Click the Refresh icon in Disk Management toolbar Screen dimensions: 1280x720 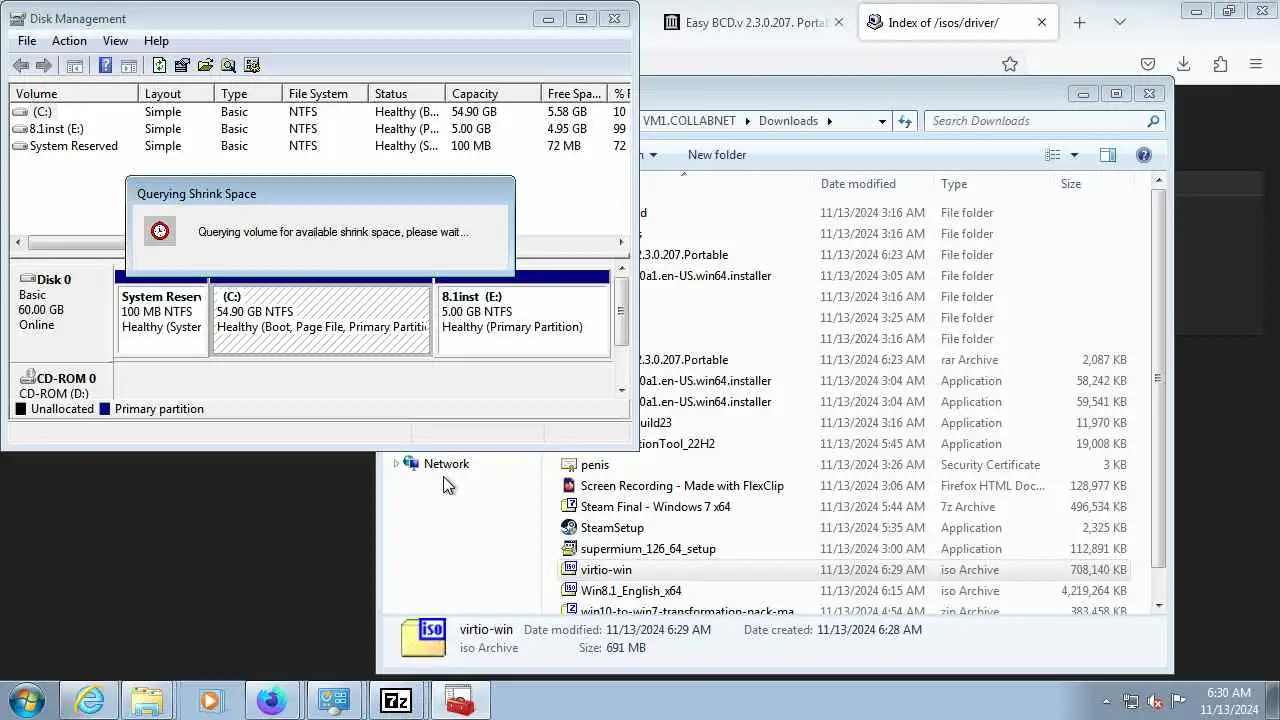159,66
